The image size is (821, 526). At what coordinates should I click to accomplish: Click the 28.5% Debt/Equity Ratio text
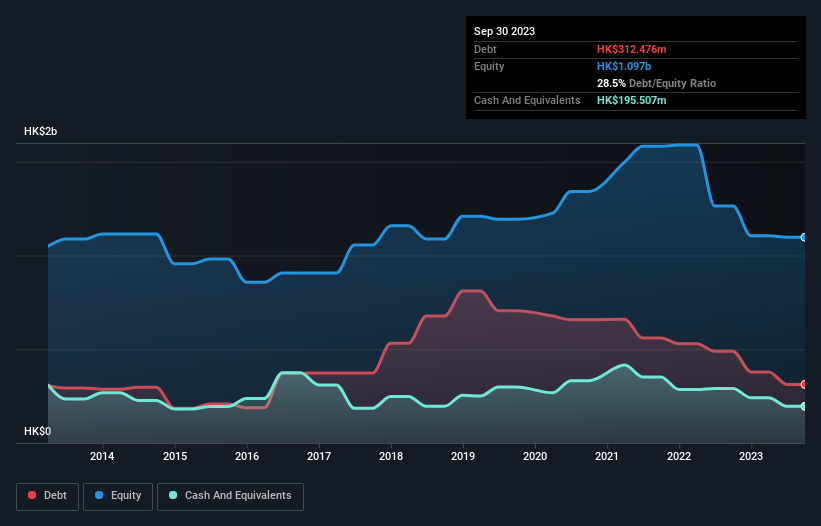tap(656, 83)
